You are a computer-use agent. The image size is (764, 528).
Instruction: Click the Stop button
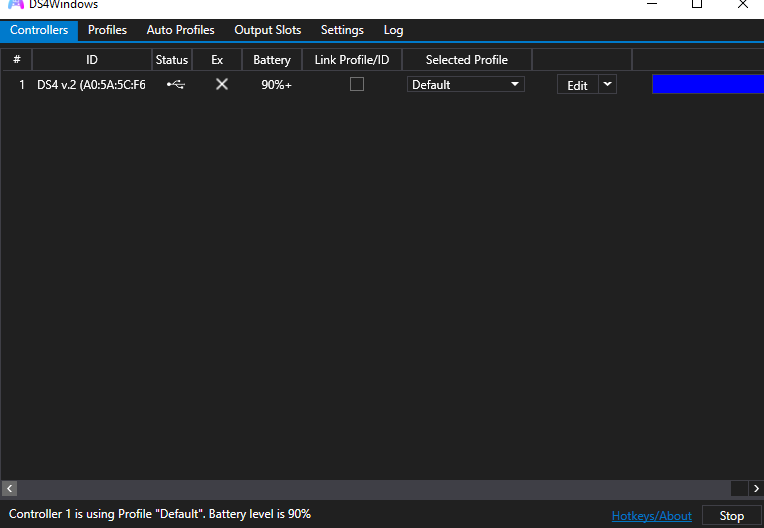tap(731, 516)
